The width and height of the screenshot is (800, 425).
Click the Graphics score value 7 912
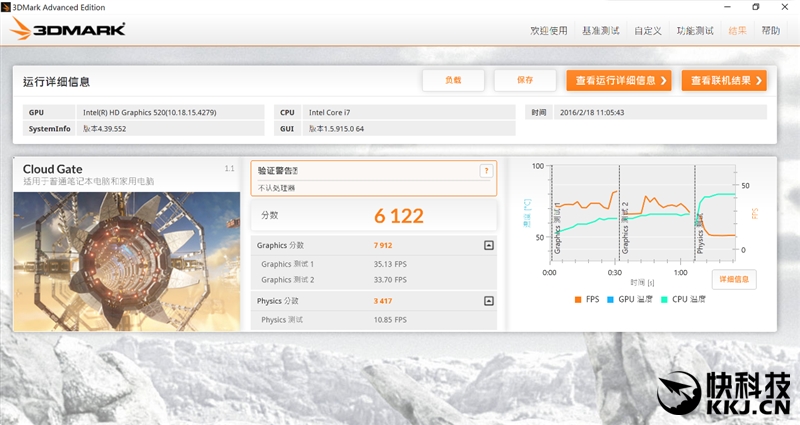[x=383, y=245]
